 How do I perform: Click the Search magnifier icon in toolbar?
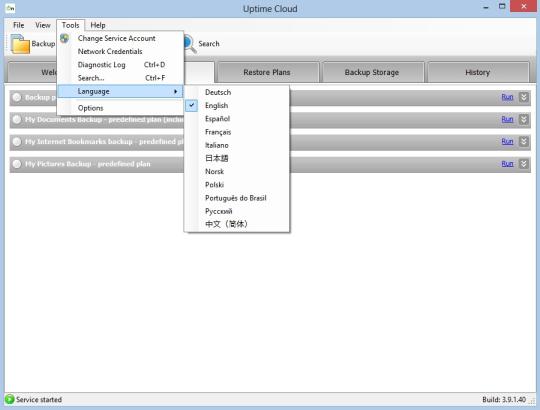click(x=190, y=44)
